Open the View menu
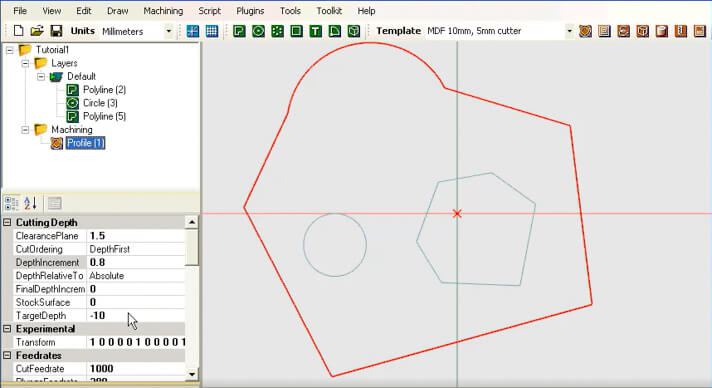The height and width of the screenshot is (388, 712). [51, 10]
